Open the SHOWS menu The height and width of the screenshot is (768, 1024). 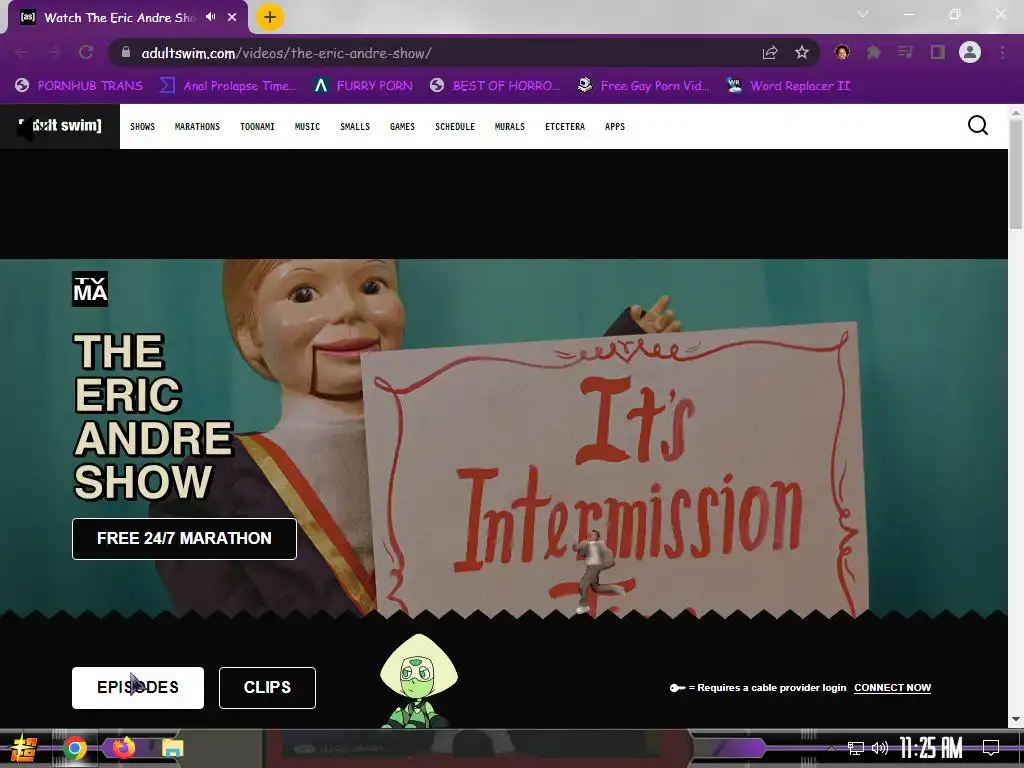(142, 127)
